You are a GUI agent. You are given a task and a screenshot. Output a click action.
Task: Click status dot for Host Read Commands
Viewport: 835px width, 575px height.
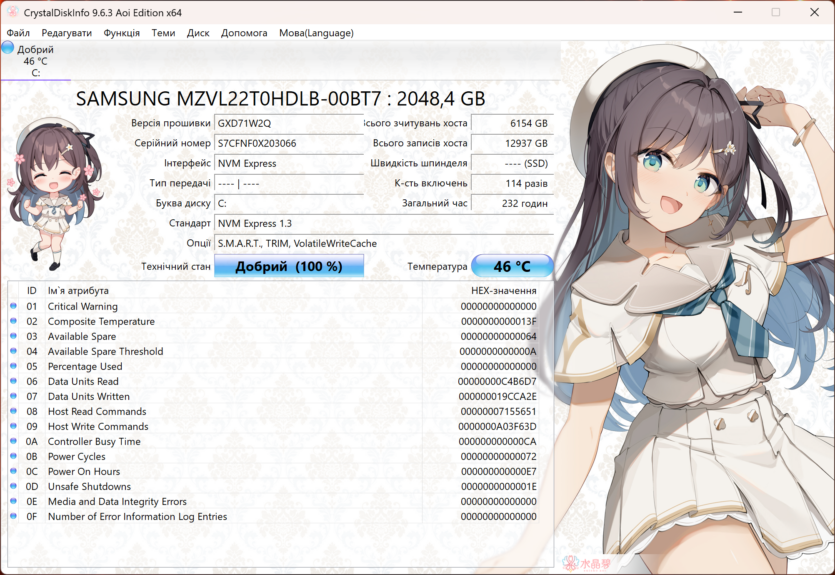coord(13,411)
